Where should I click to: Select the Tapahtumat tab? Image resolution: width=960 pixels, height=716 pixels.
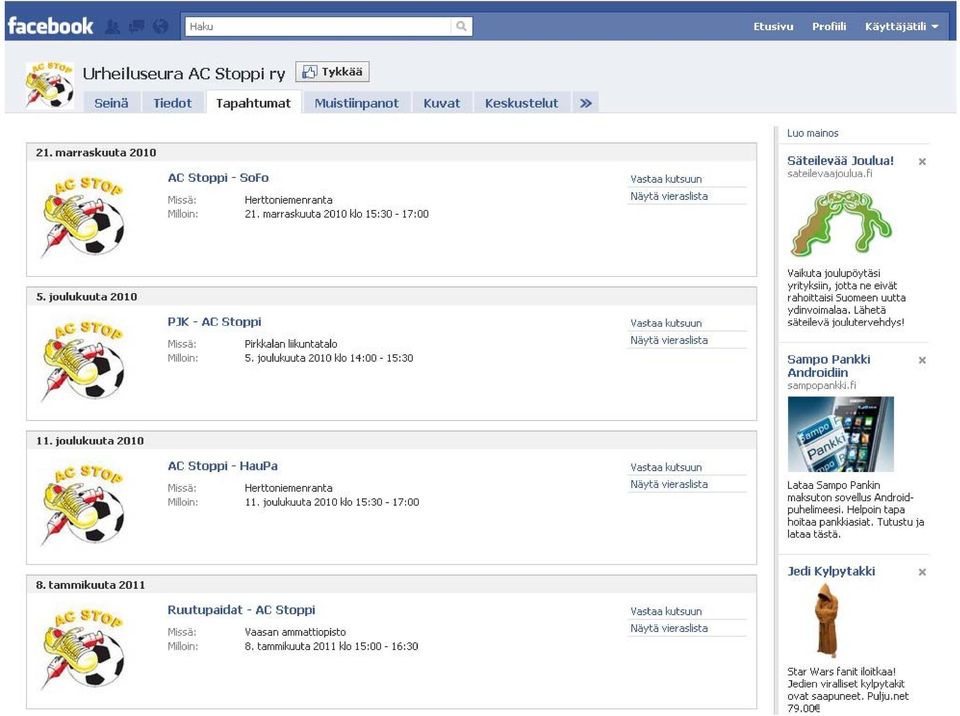(x=253, y=103)
